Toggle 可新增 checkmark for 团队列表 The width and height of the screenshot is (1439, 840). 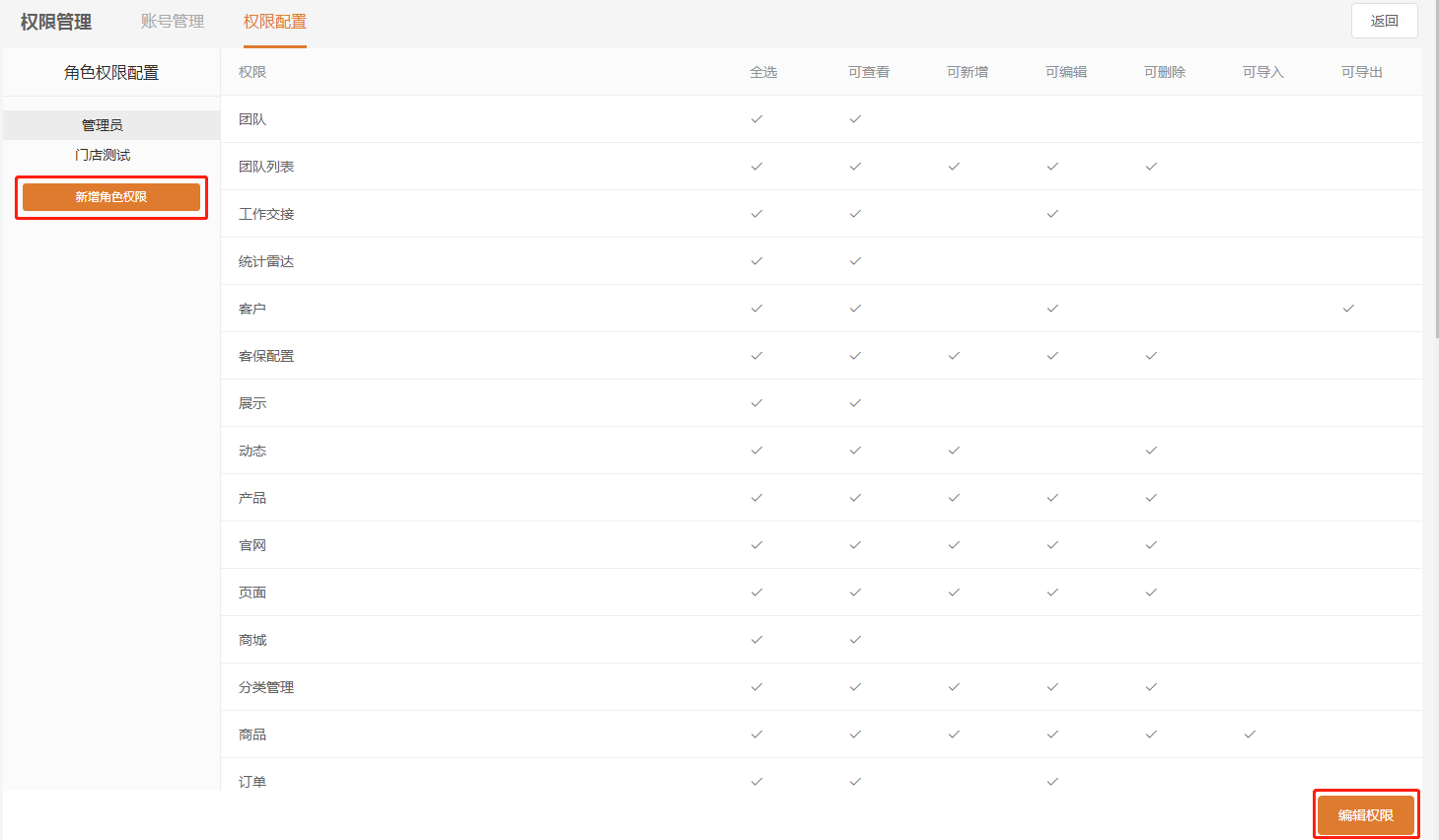click(x=954, y=167)
